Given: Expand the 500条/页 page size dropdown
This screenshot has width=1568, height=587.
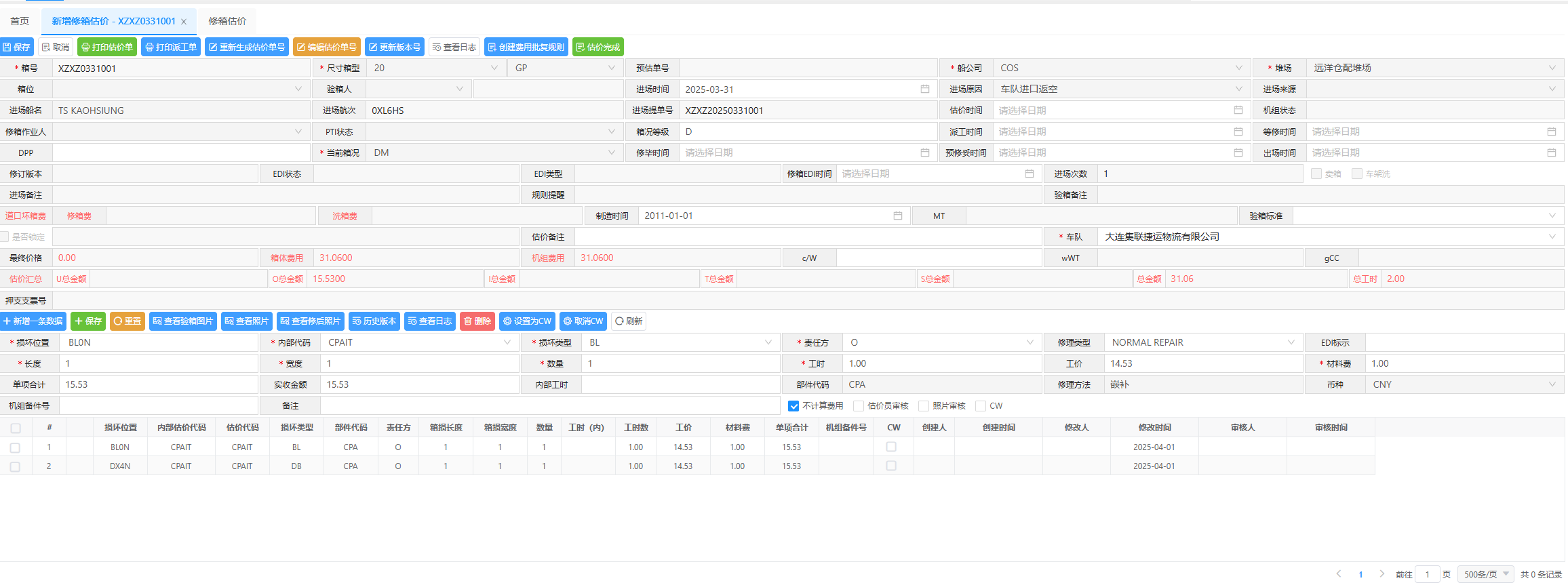Looking at the screenshot, I should (x=1485, y=574).
